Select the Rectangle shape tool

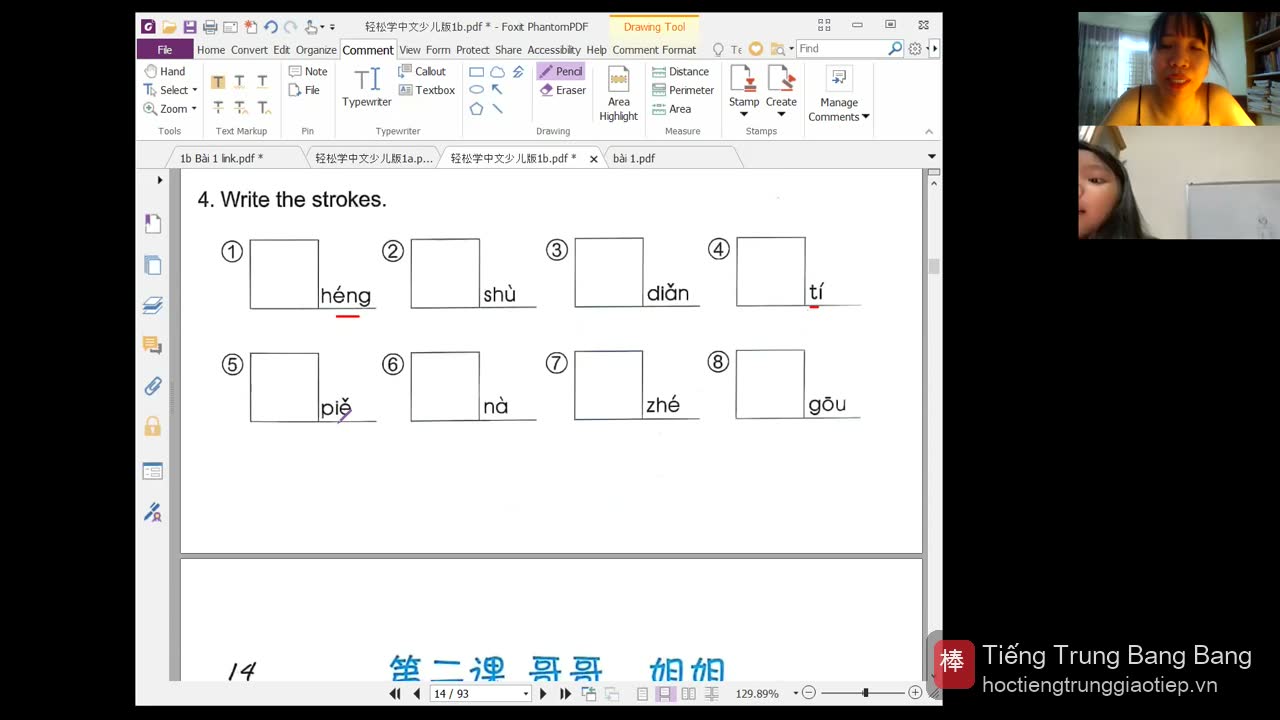(476, 72)
